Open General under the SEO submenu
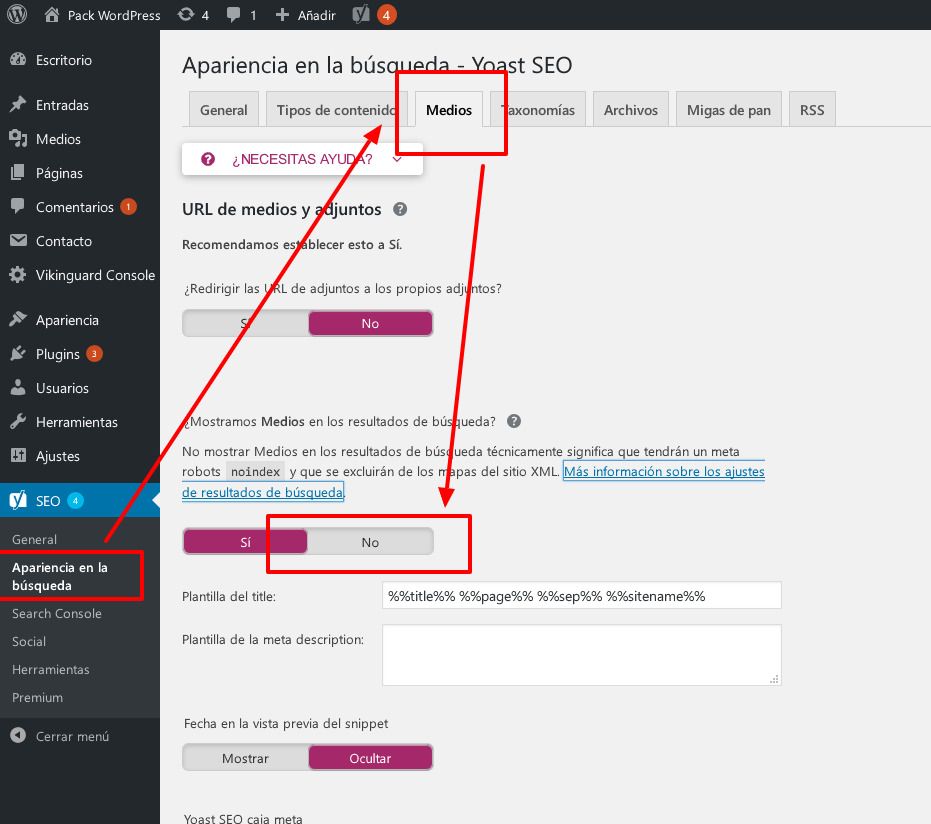Image resolution: width=931 pixels, height=824 pixels. click(x=34, y=539)
